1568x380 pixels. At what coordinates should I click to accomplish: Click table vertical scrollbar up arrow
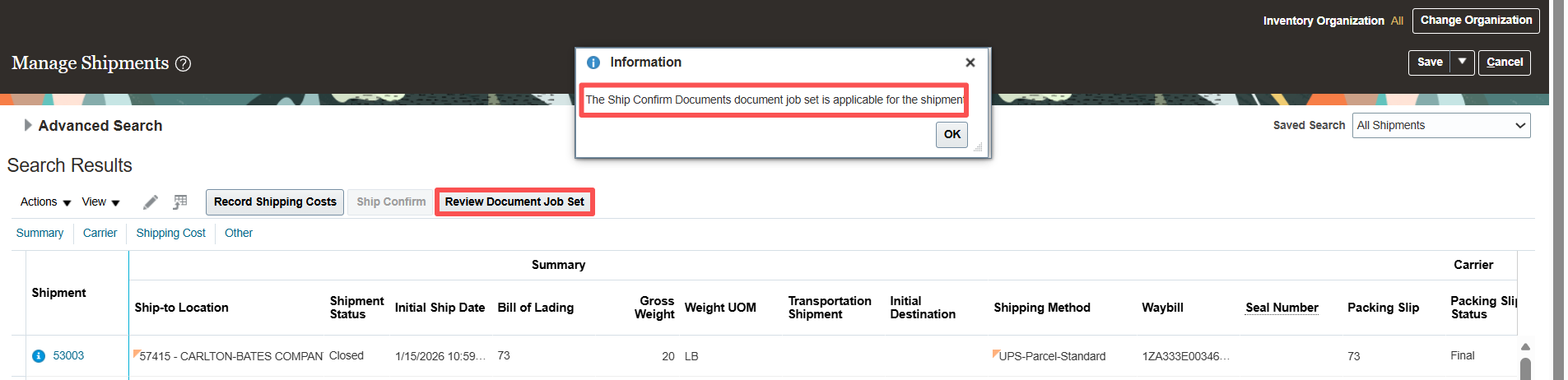[1525, 346]
